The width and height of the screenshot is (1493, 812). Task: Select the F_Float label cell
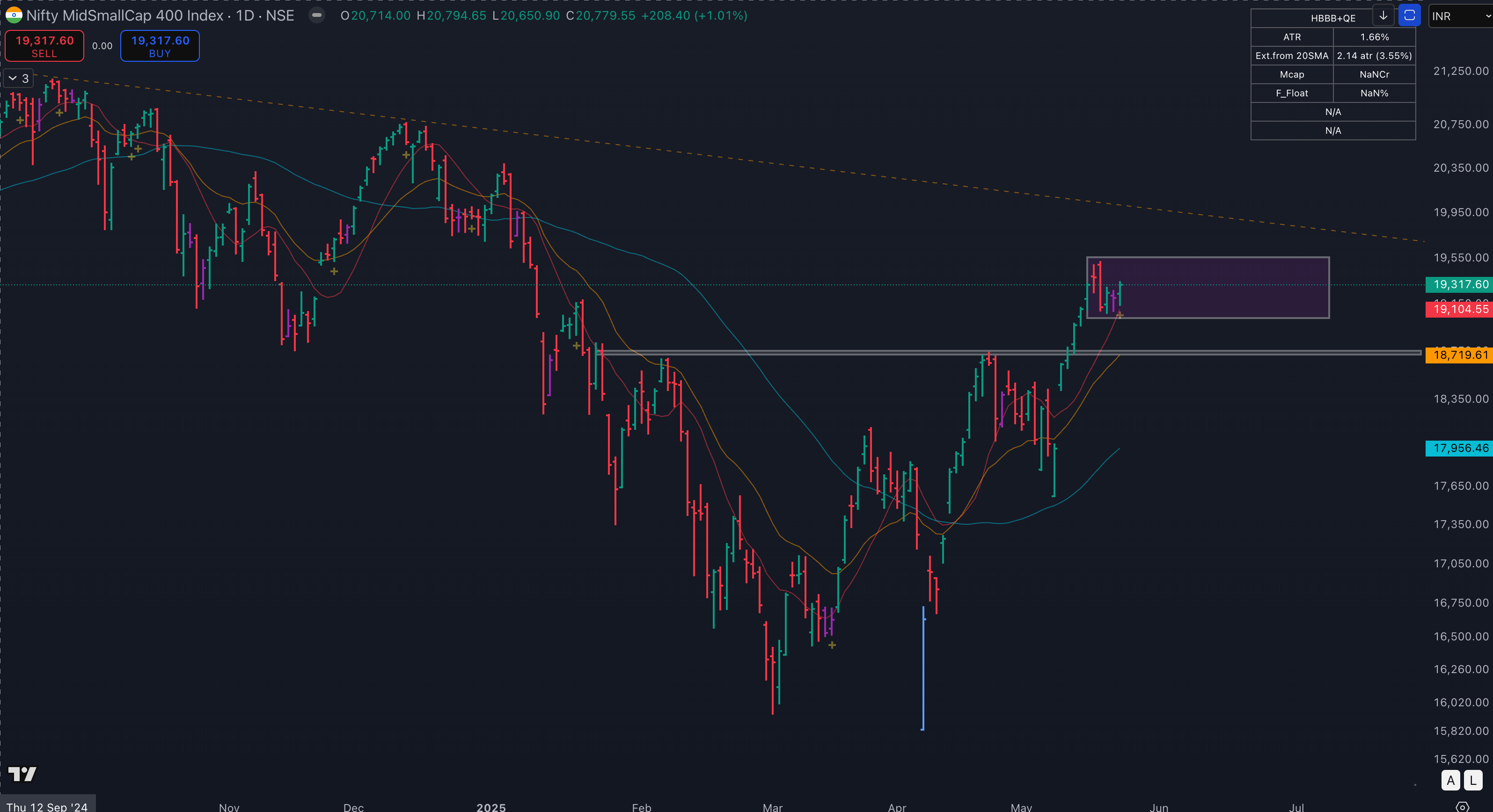[1292, 93]
